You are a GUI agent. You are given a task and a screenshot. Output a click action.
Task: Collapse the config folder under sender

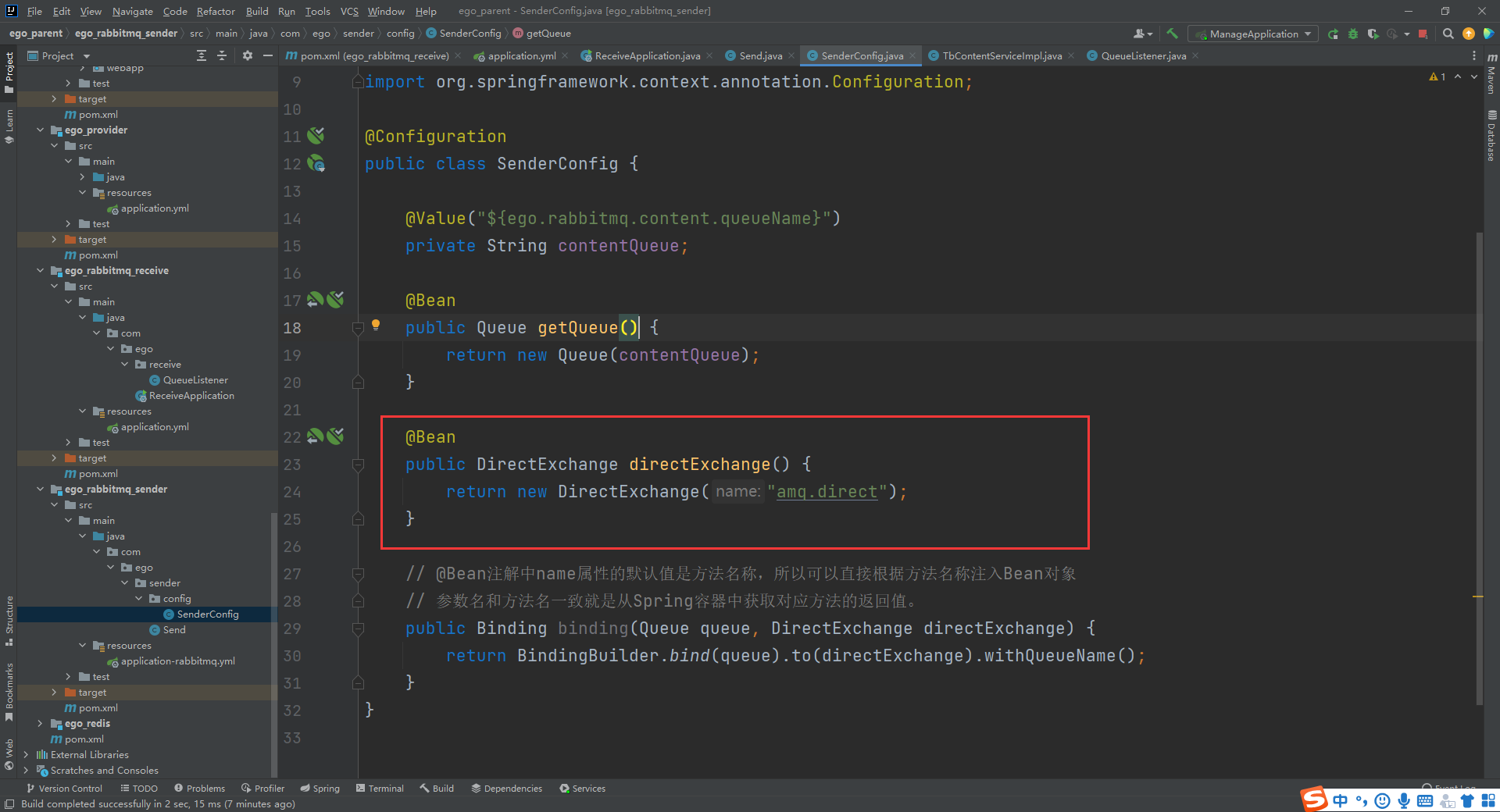(138, 599)
